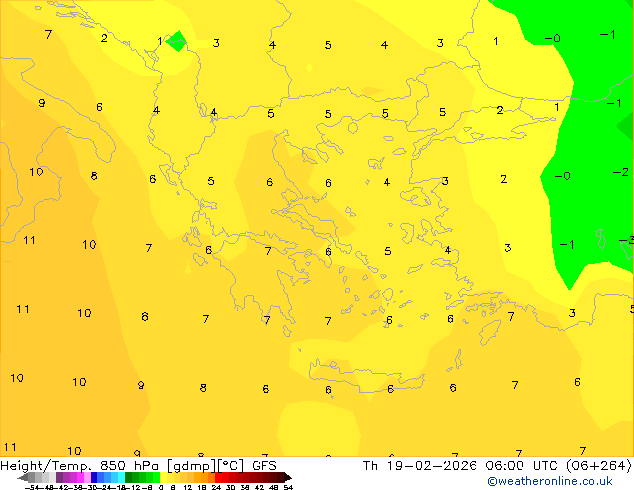
Task: Click the bright yellow legend swatch at 0
Action: point(163,477)
